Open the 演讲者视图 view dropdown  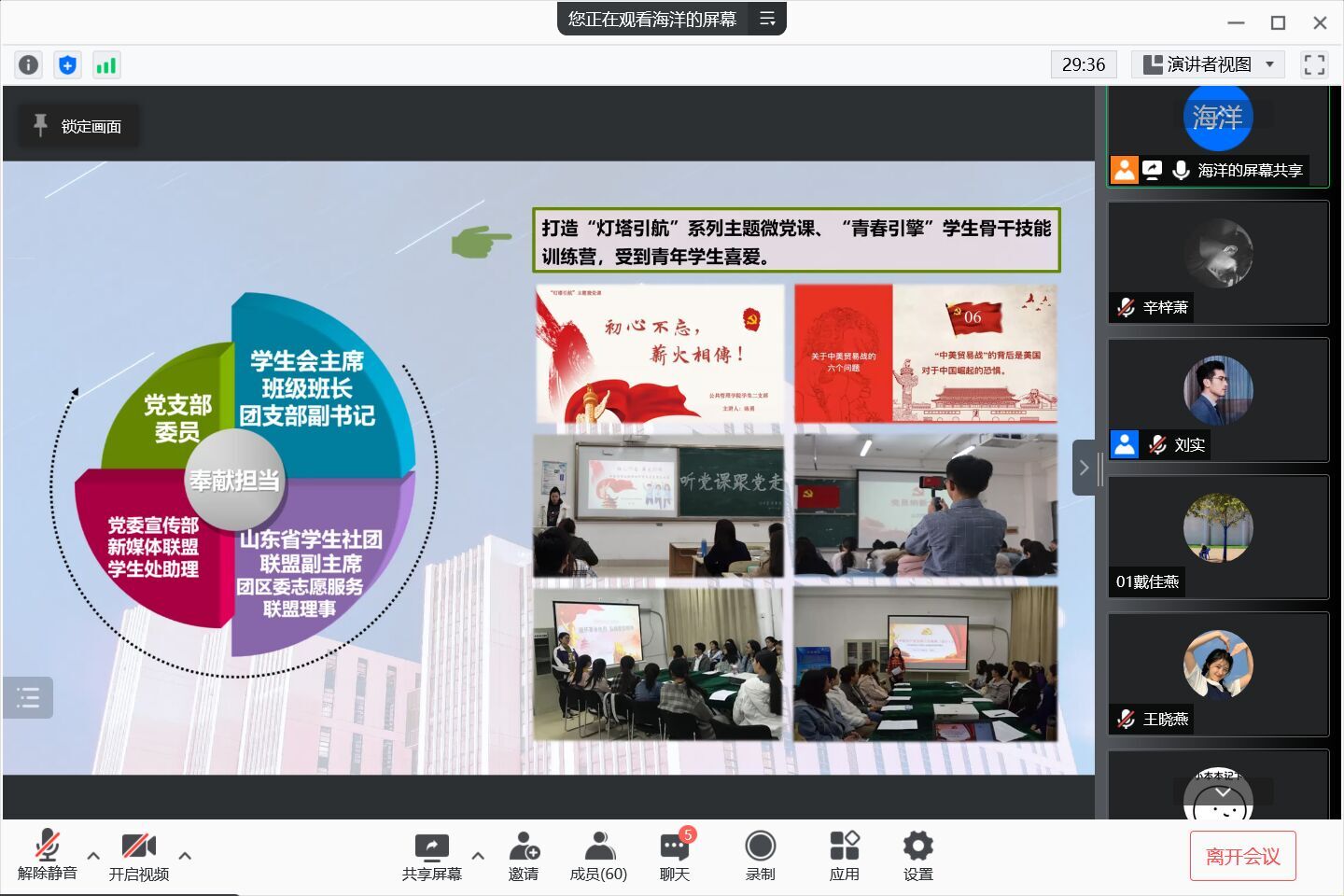(x=1208, y=64)
